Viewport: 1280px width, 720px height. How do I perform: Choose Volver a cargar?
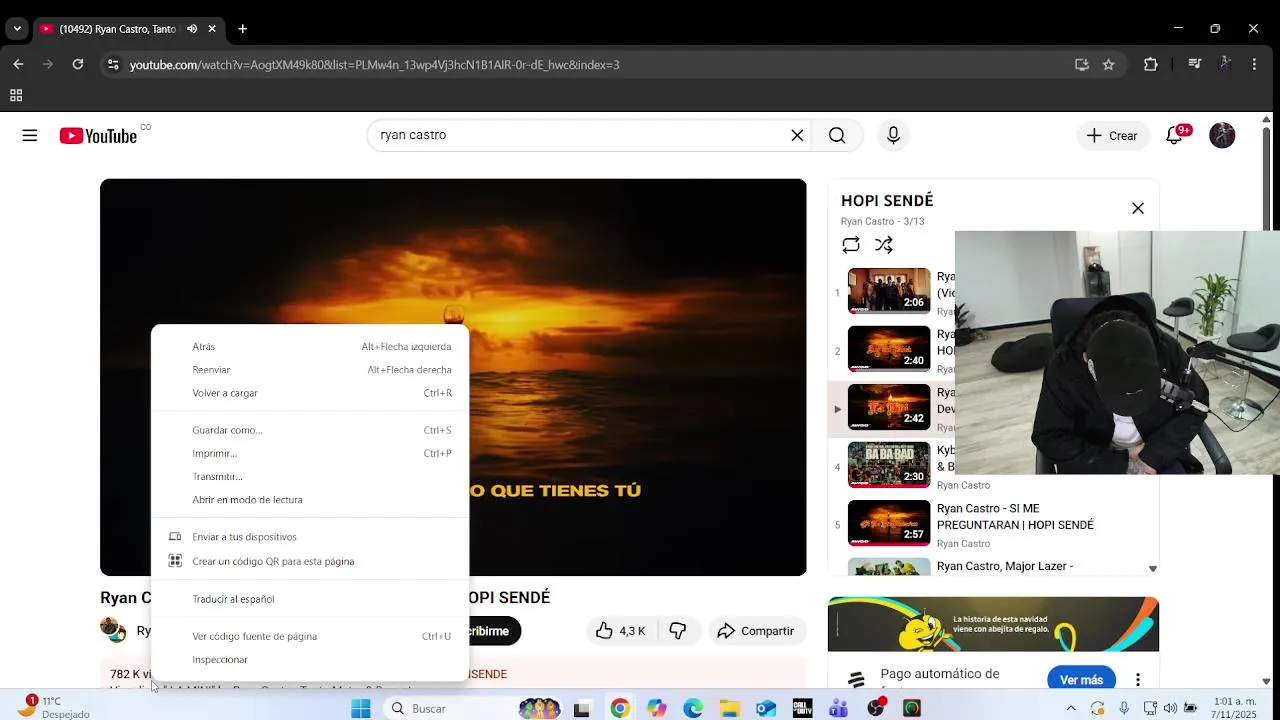[x=310, y=393]
